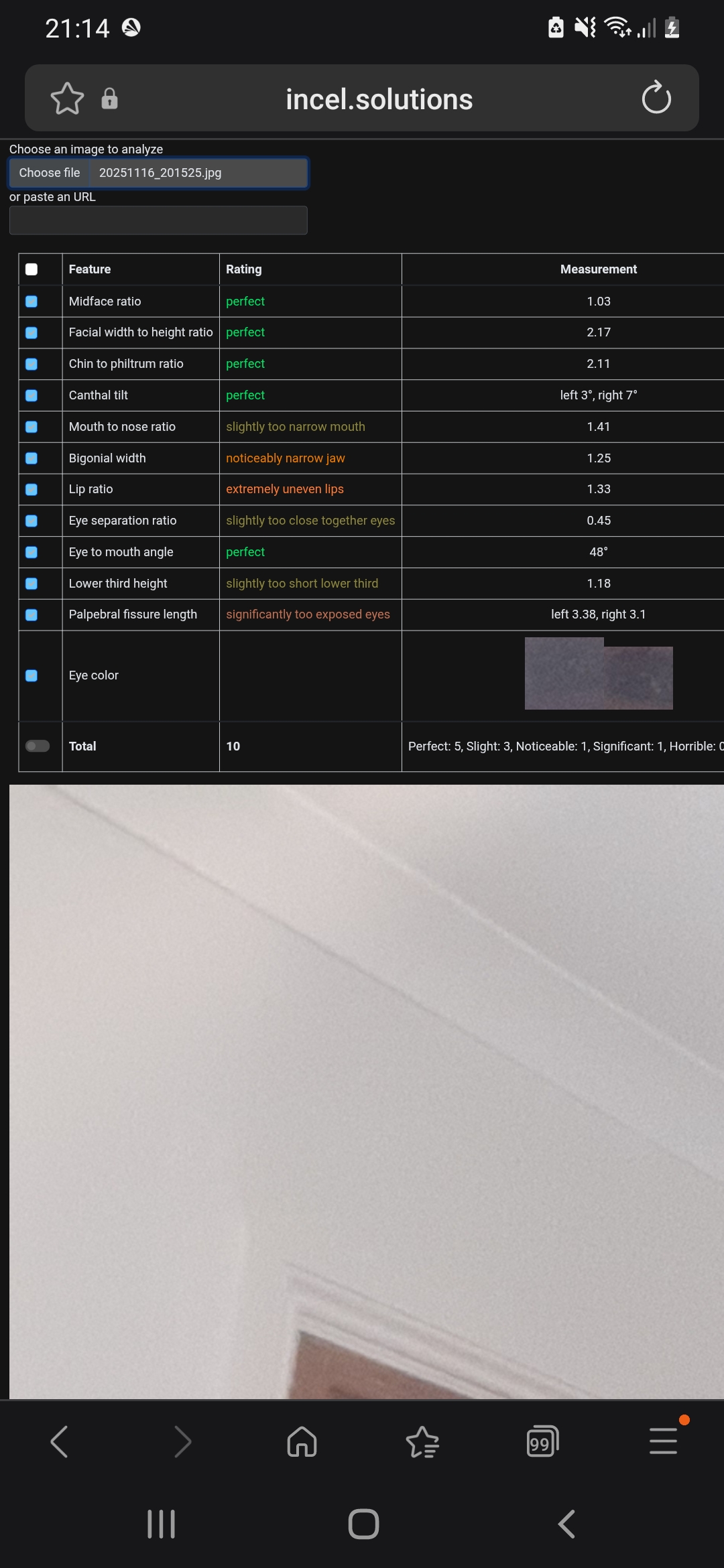Go back using browser back arrow
This screenshot has width=724, height=1568.
point(59,1441)
